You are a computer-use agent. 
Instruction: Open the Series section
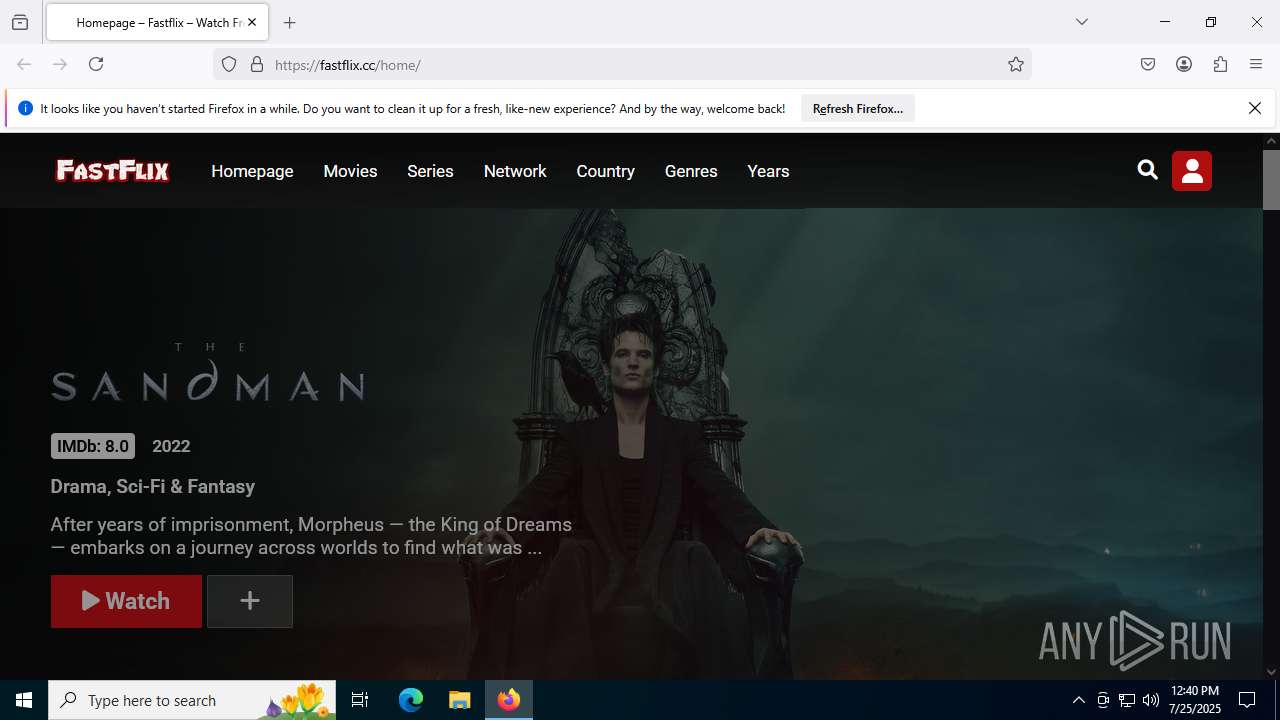430,171
